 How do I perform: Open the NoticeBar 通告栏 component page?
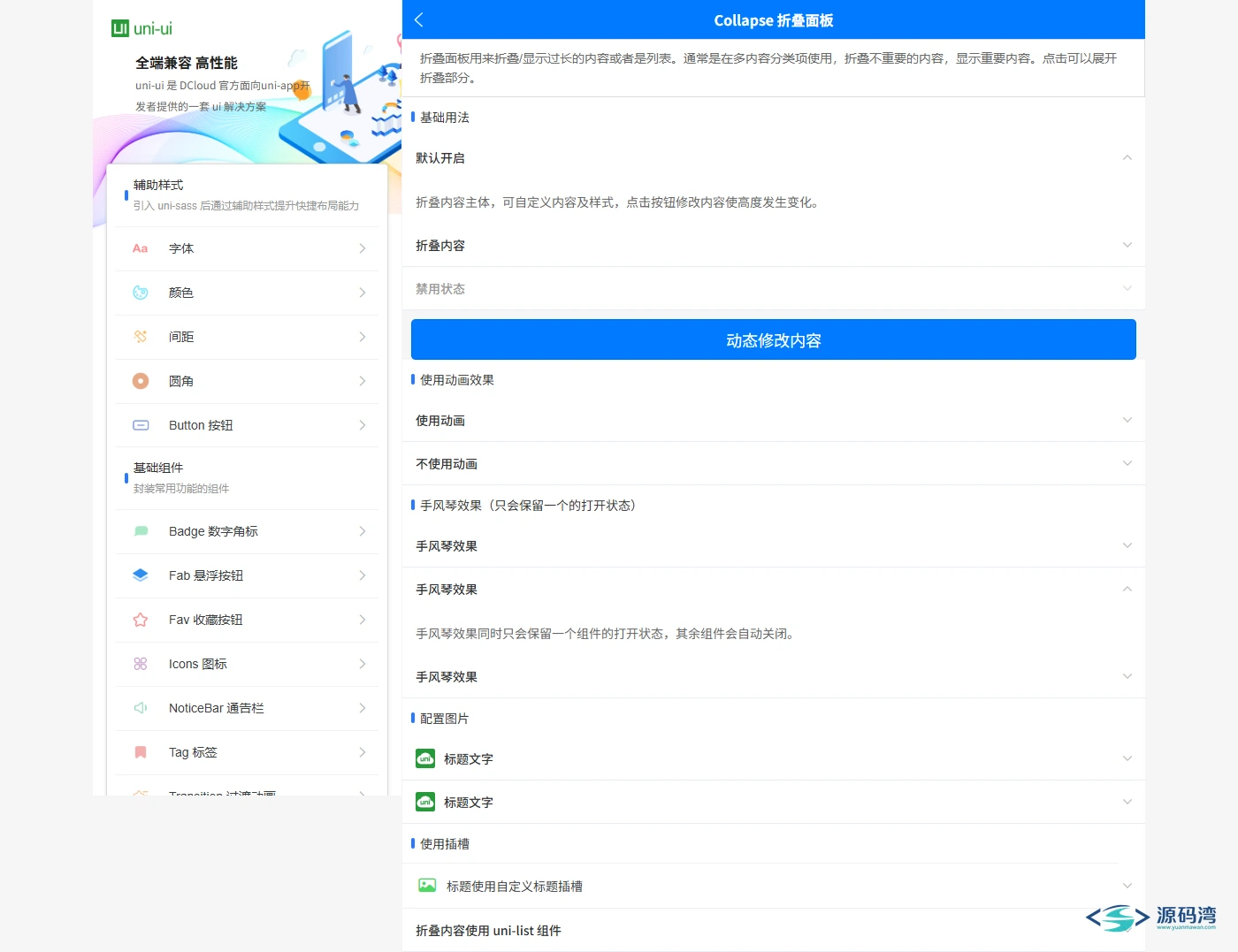(x=247, y=708)
